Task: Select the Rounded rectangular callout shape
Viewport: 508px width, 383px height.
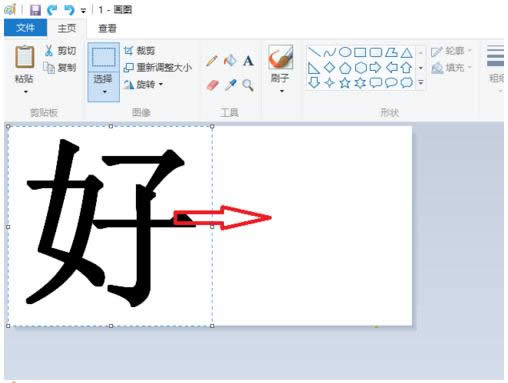Action: coord(376,82)
